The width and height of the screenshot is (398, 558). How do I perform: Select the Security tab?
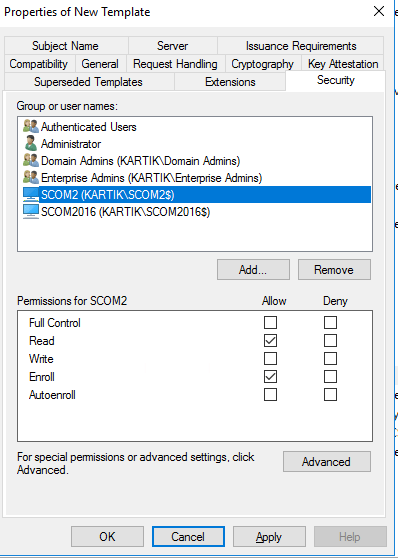[335, 80]
